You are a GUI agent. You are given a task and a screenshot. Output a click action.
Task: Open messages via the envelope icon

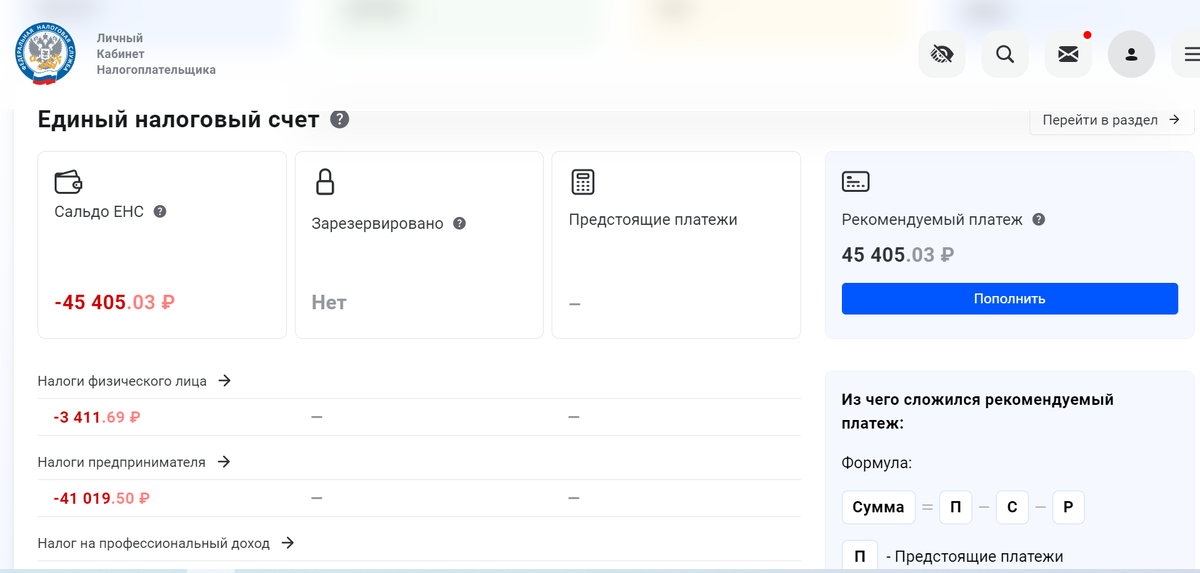click(1068, 54)
